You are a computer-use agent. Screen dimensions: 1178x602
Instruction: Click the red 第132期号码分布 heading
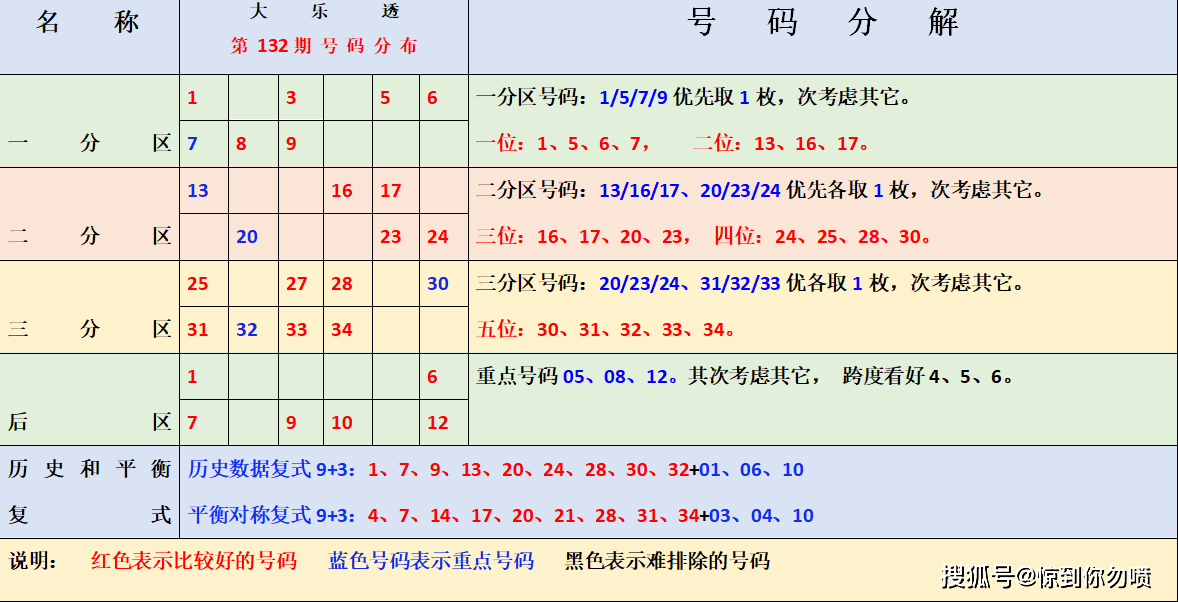click(324, 46)
